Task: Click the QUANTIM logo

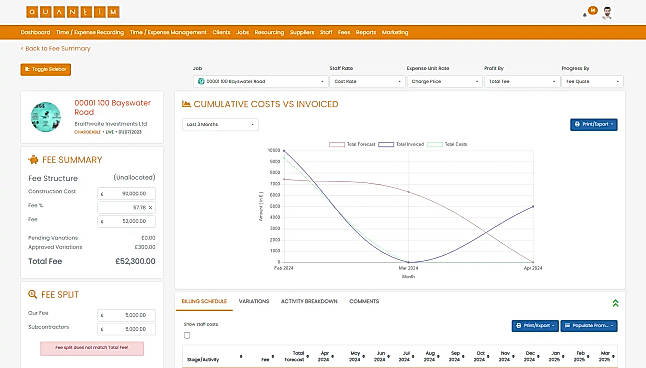Action: click(x=73, y=12)
